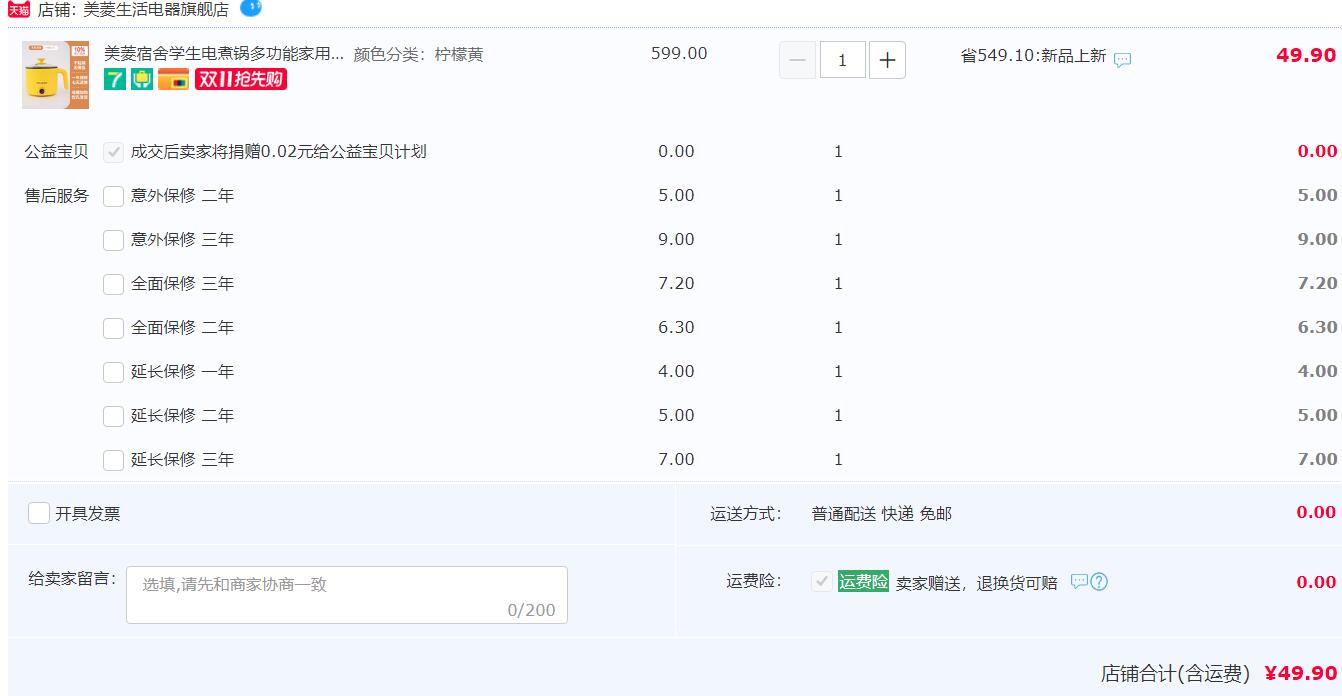Screen dimensions: 1342x696
Task: Click the 颜色分类：柠檬黄 text
Action: pyautogui.click(x=419, y=54)
